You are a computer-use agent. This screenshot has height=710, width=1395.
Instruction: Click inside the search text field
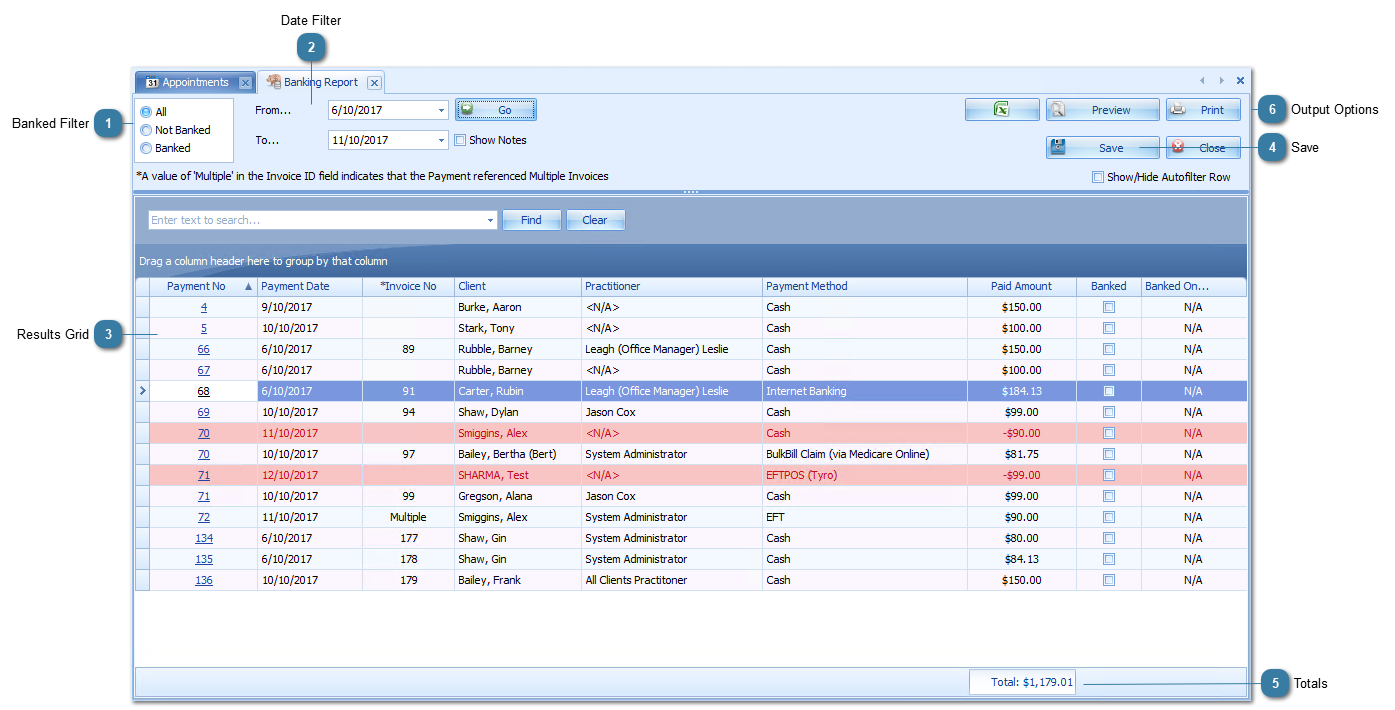[316, 220]
